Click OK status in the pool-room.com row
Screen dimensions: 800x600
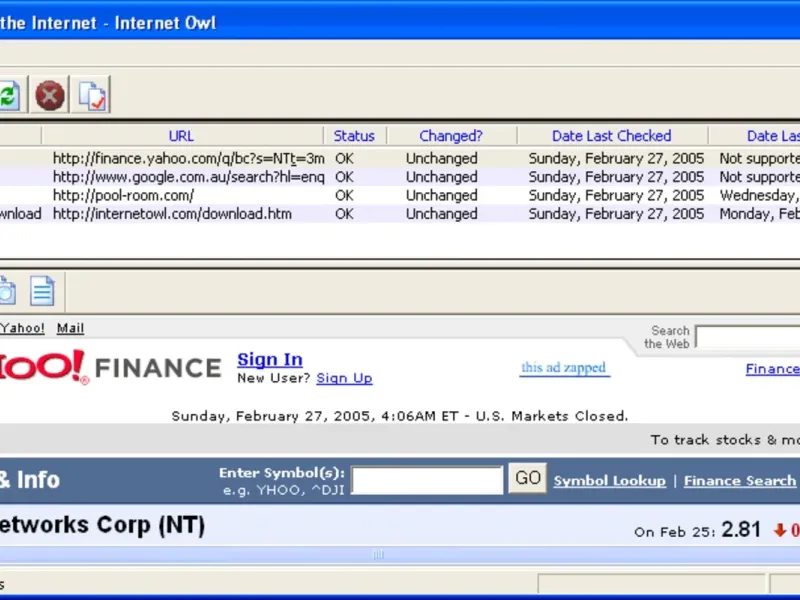[344, 195]
